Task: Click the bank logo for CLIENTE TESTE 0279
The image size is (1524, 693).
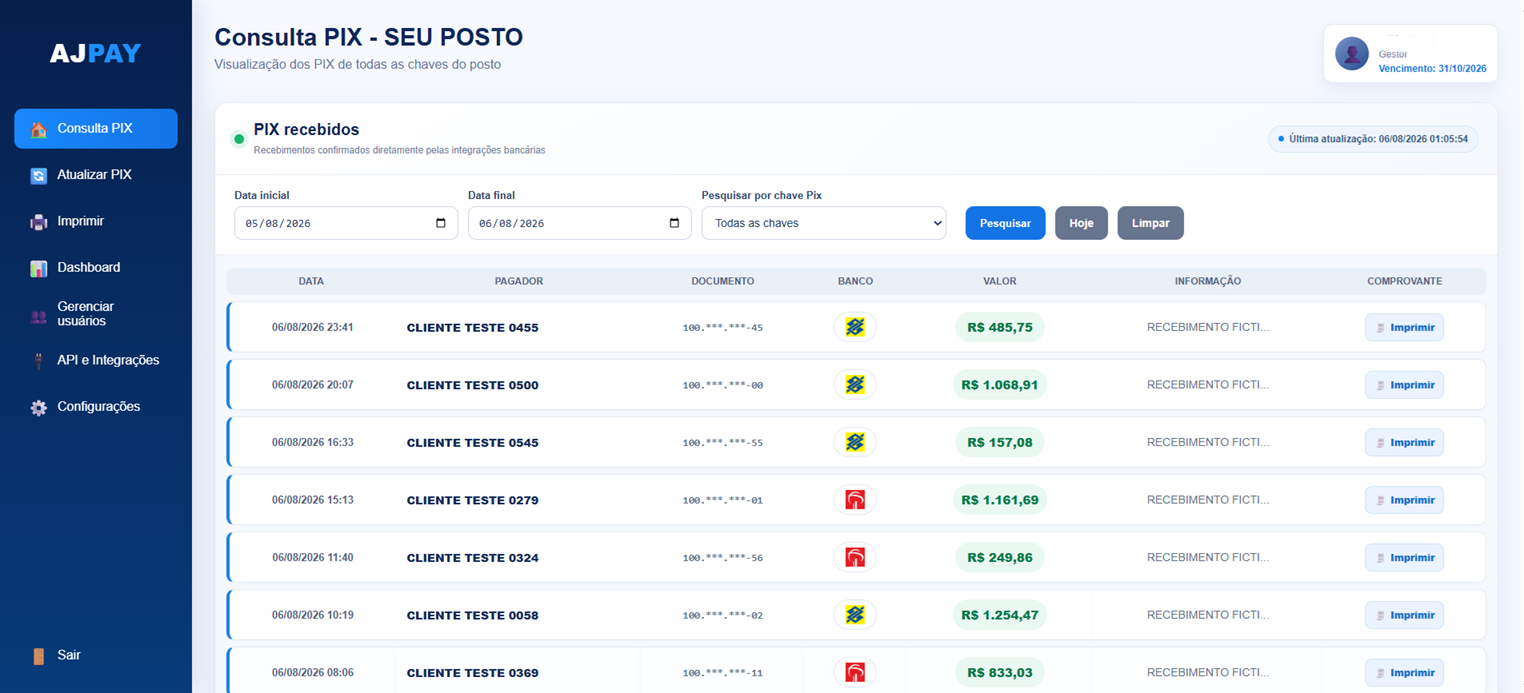Action: (x=855, y=500)
